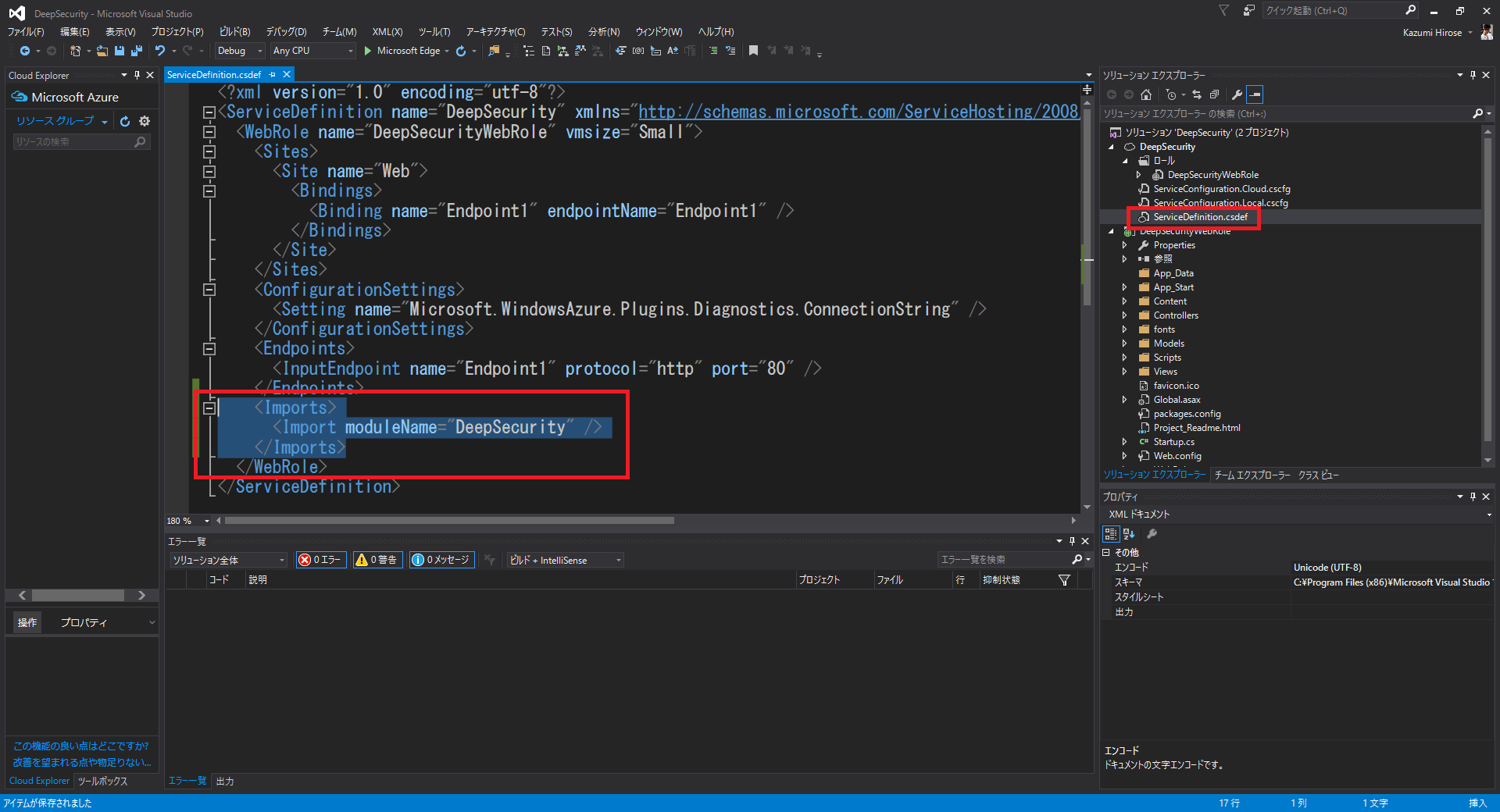Click the bookmark icon in the toolbar

753,51
